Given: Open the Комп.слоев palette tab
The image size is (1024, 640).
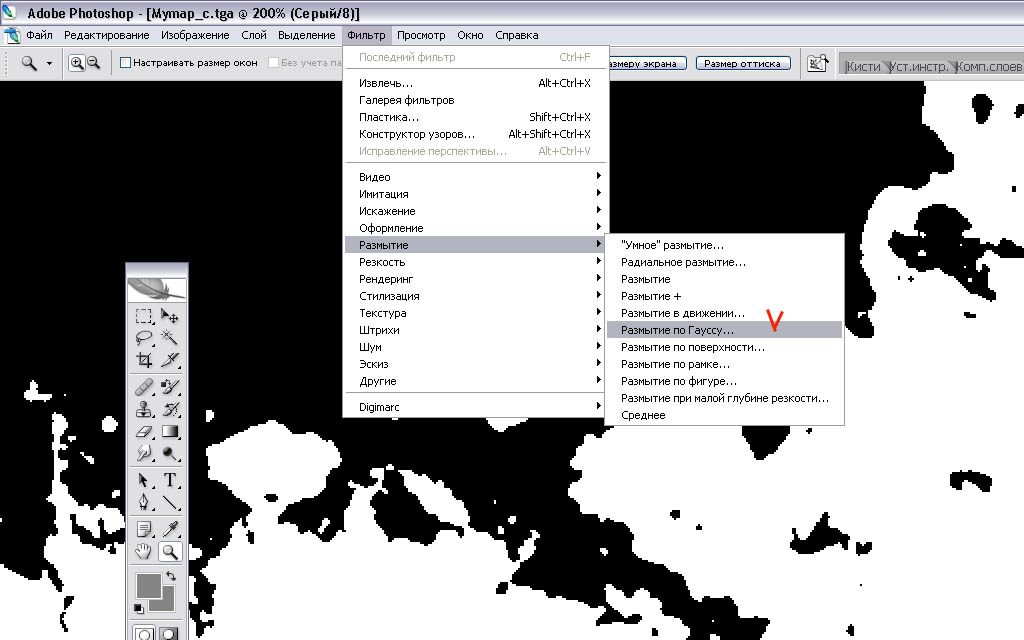Looking at the screenshot, I should [x=989, y=66].
